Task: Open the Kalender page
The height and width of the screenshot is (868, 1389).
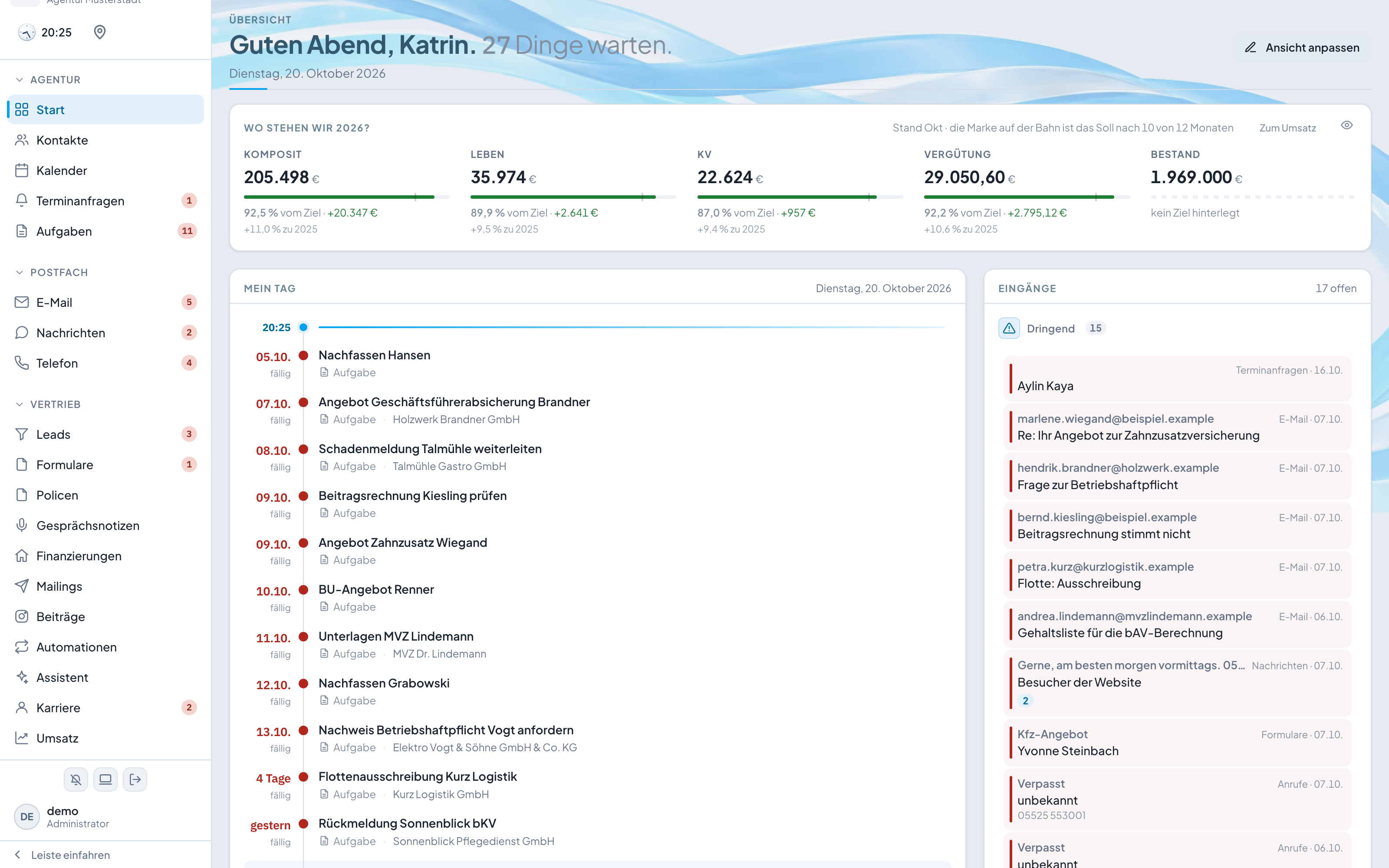Action: coord(105,171)
